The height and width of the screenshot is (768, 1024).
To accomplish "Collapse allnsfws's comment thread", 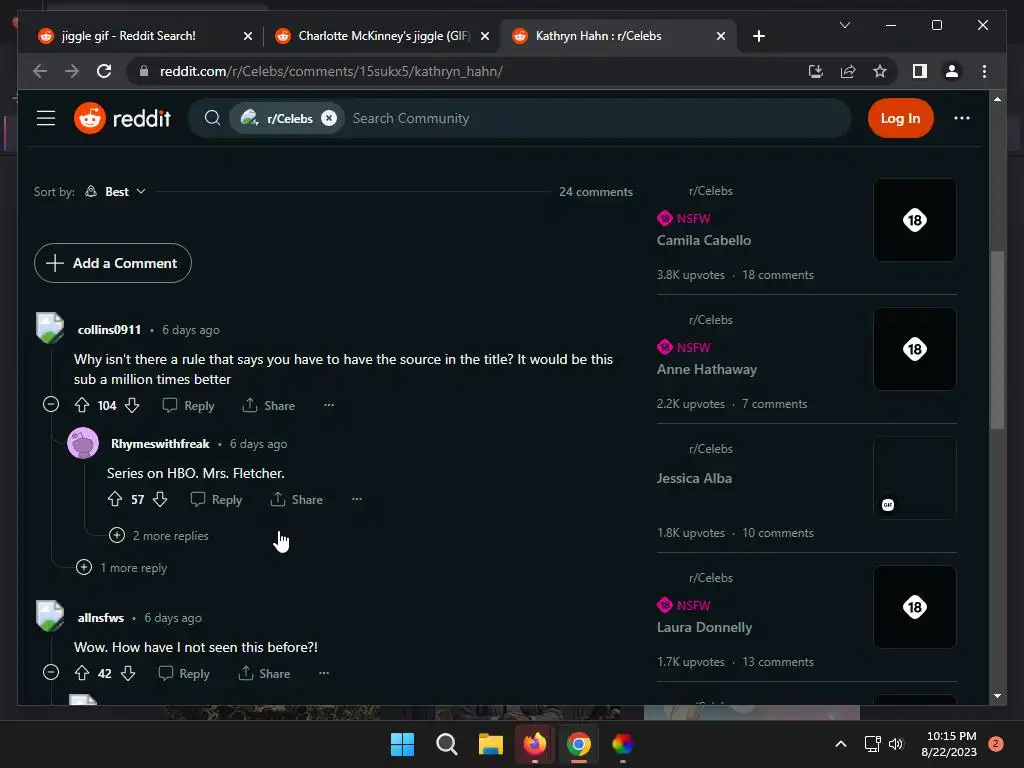I will [51, 673].
